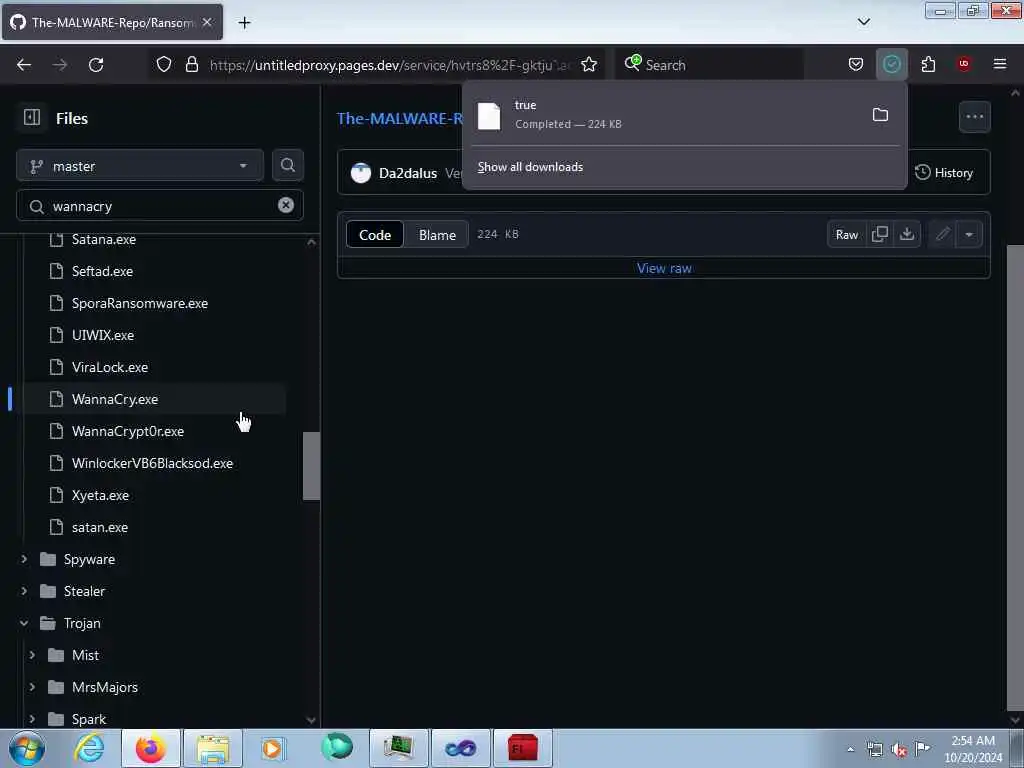1024x768 pixels.
Task: Expand the Mist folder
Action: click(32, 655)
